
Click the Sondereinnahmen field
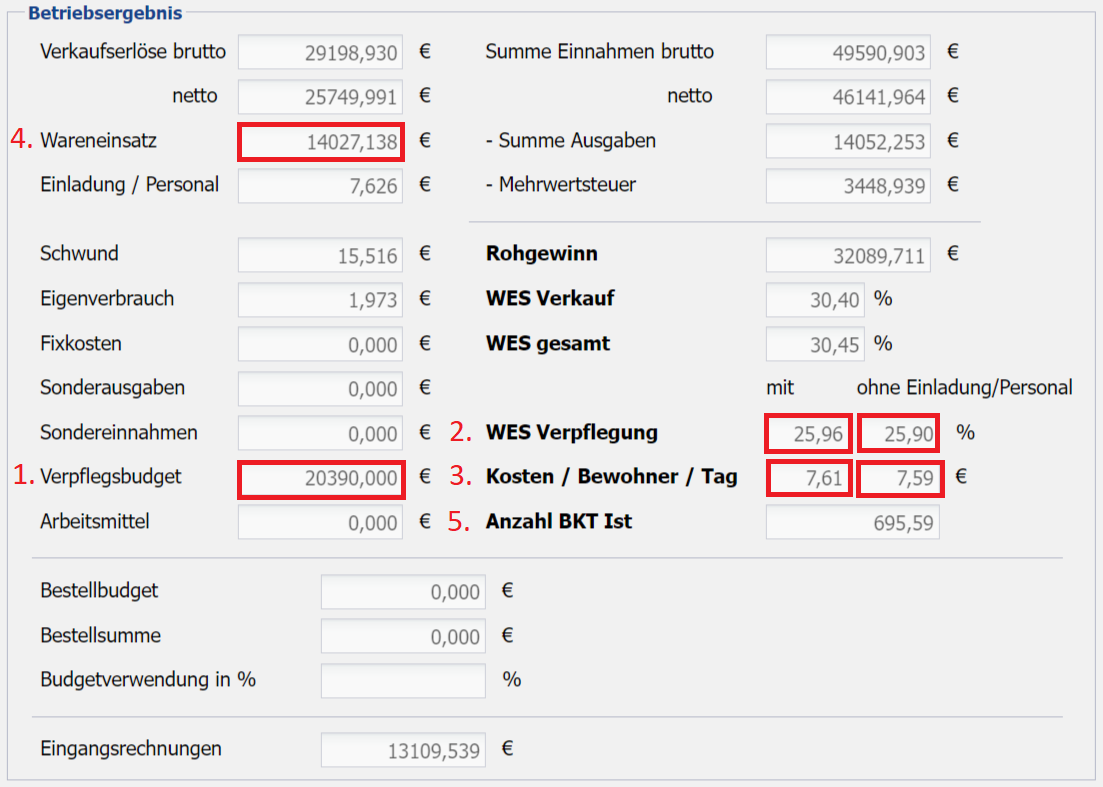pos(320,434)
